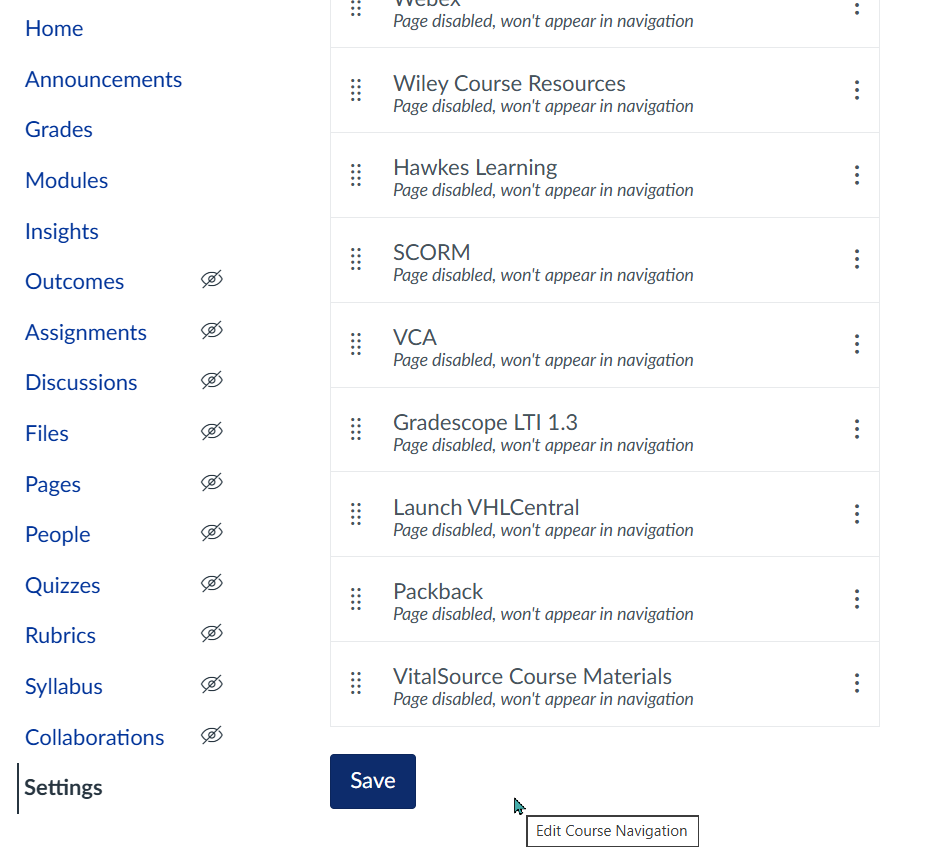
Task: Toggle visibility of the Assignments page
Action: point(211,331)
